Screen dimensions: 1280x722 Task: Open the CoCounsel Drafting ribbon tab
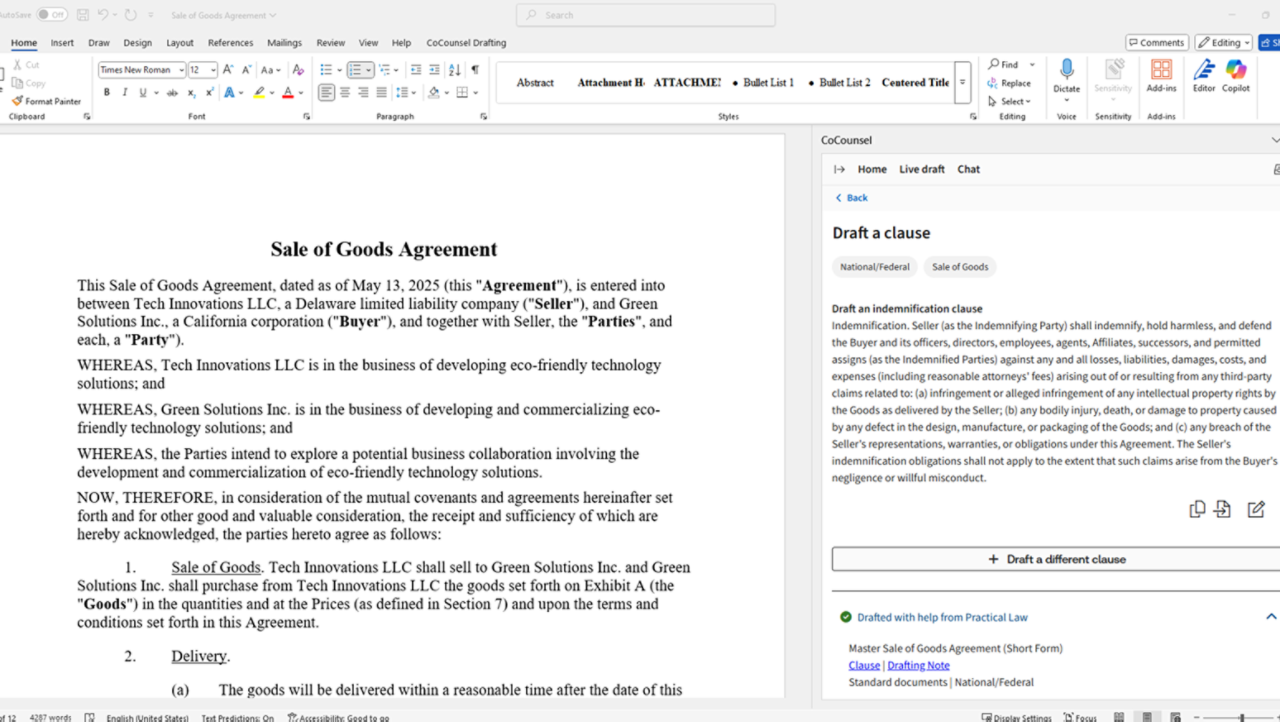click(x=466, y=43)
